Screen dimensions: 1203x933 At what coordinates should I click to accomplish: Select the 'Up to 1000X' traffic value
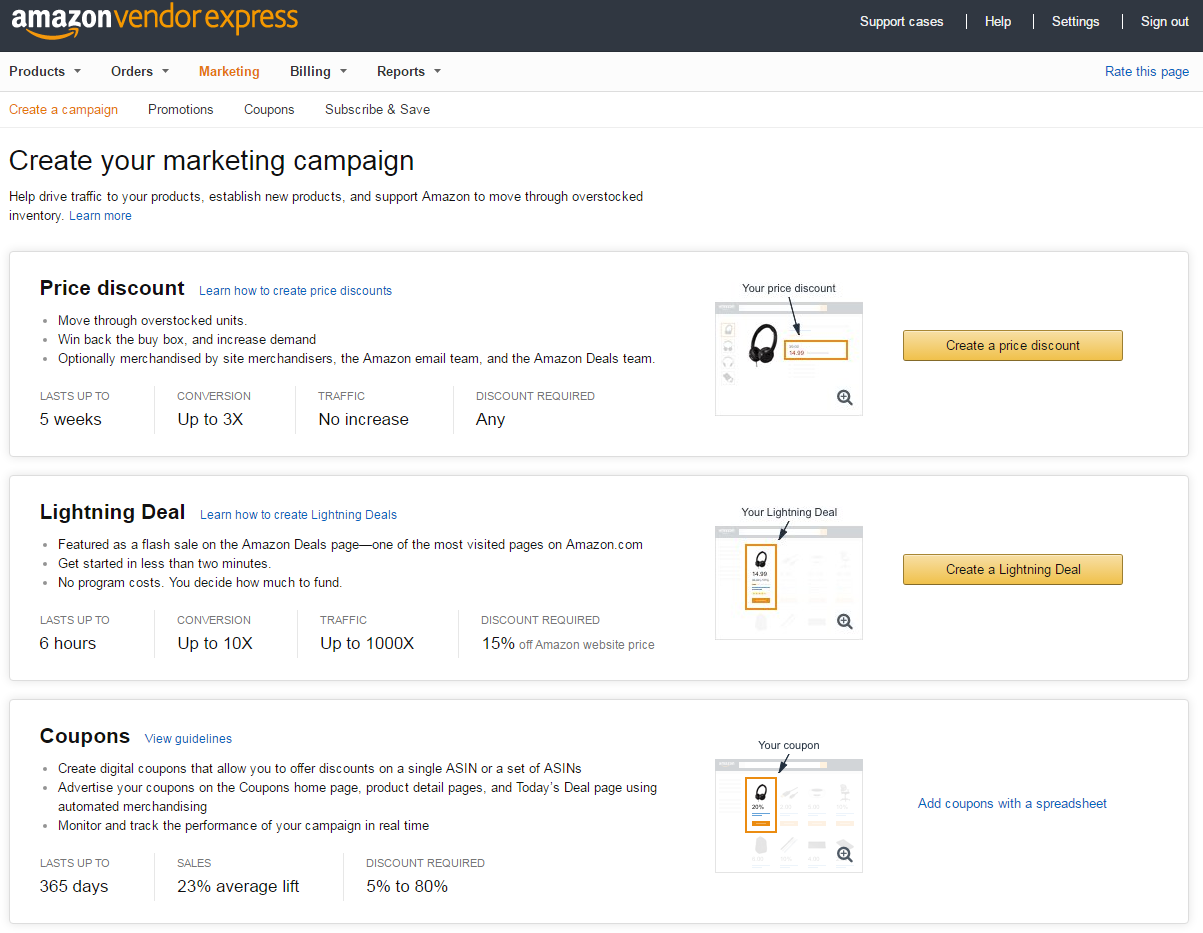(x=367, y=643)
